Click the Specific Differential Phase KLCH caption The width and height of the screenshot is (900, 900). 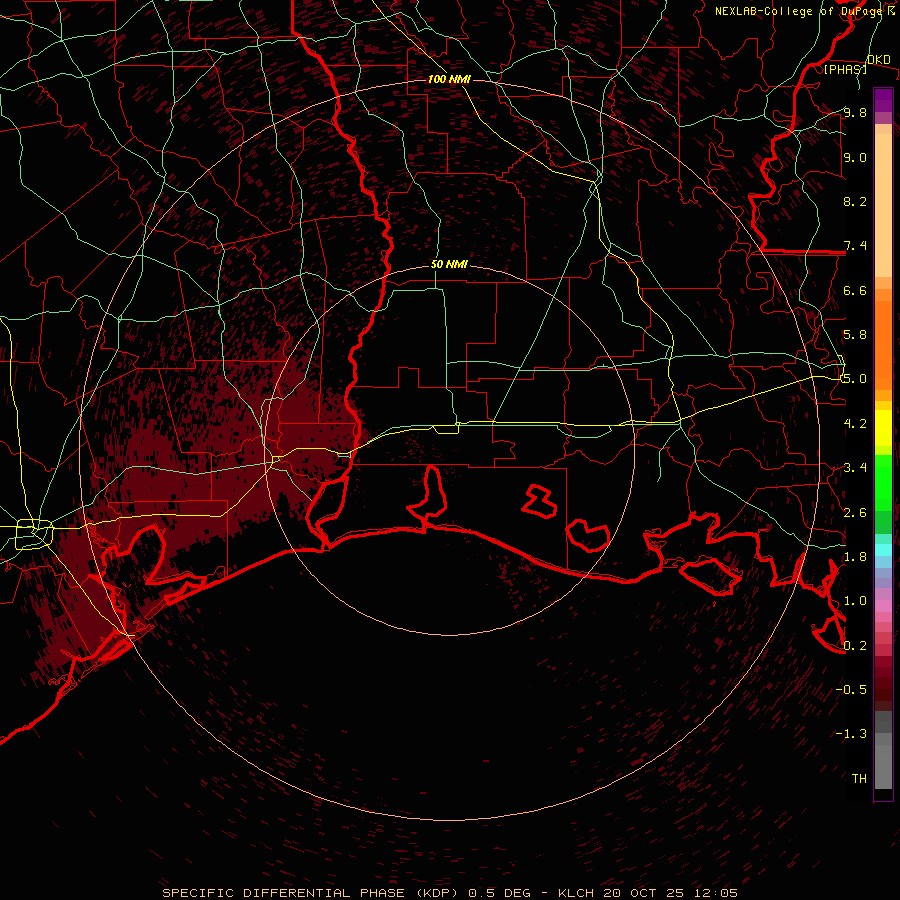tap(449, 893)
